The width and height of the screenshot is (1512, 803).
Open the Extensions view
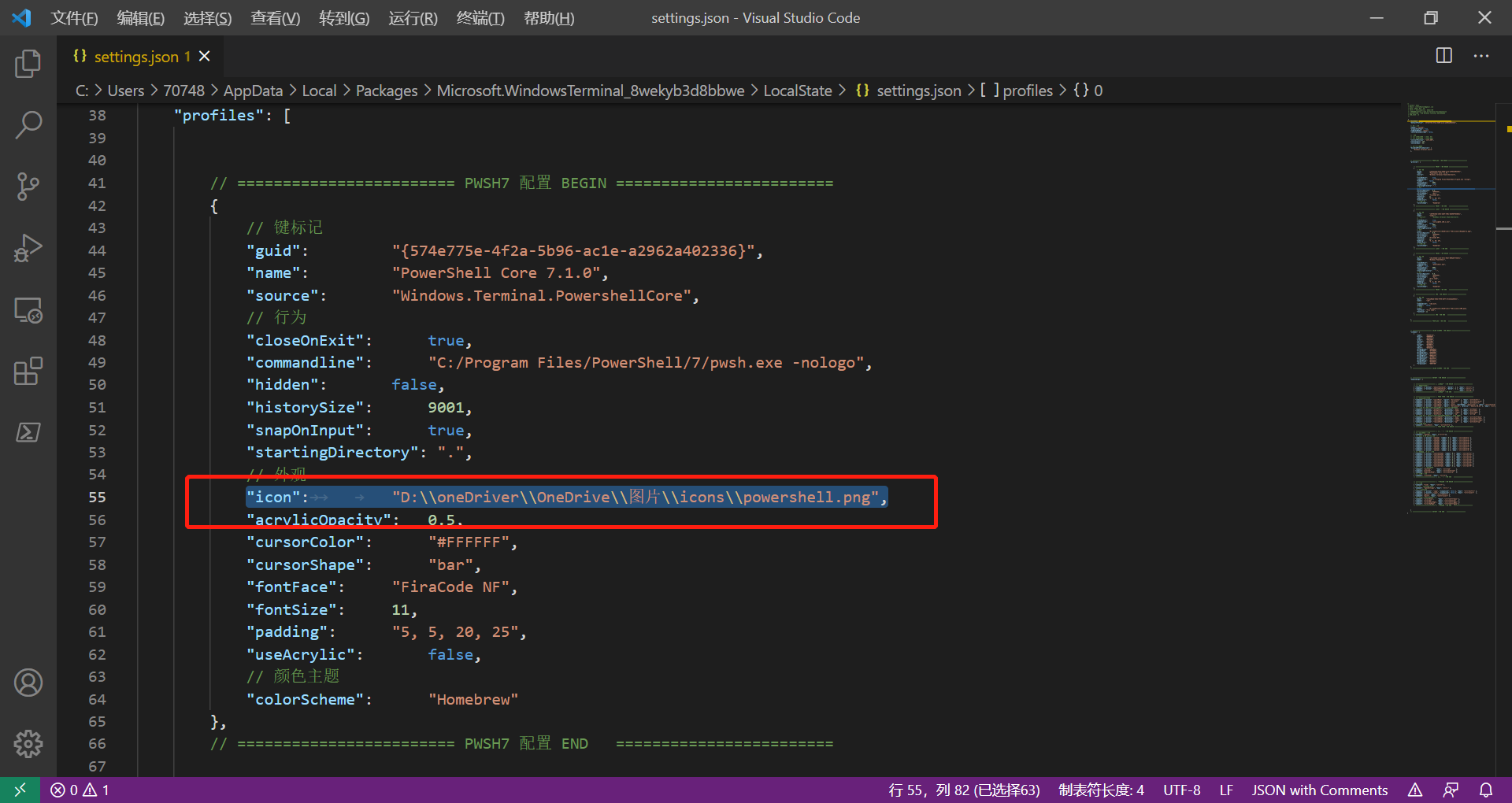click(x=28, y=371)
